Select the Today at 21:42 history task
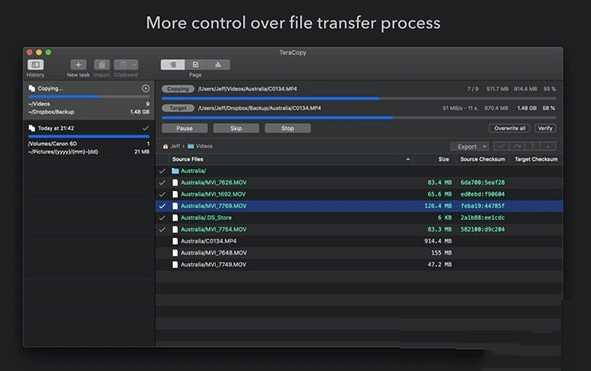This screenshot has height=371, width=591. (89, 140)
